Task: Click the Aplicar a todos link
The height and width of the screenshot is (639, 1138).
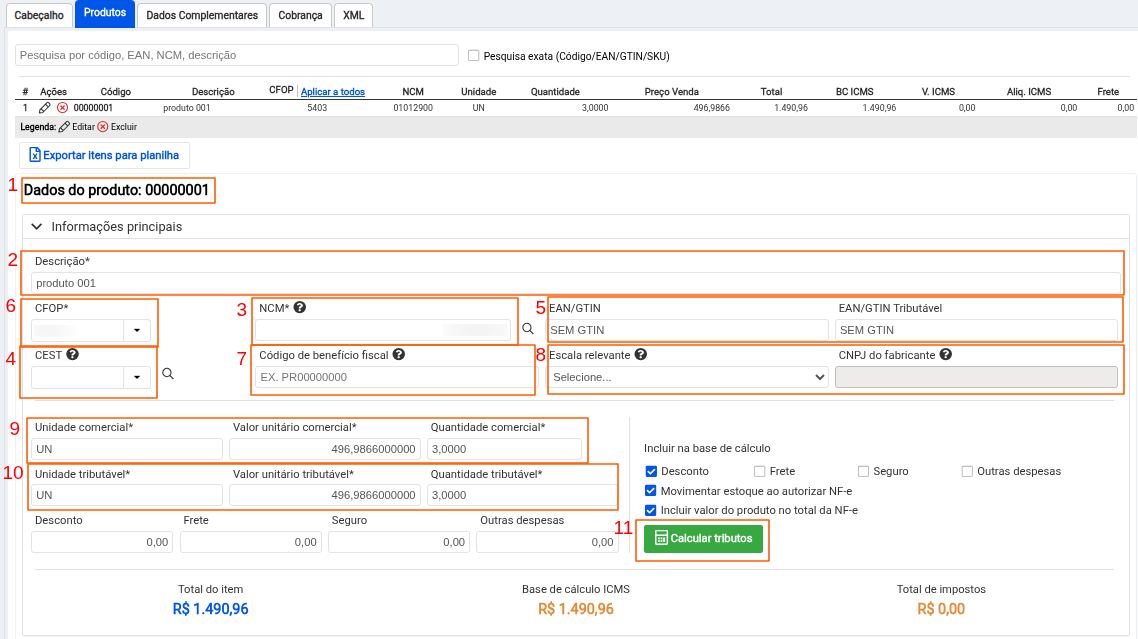Action: (x=333, y=92)
